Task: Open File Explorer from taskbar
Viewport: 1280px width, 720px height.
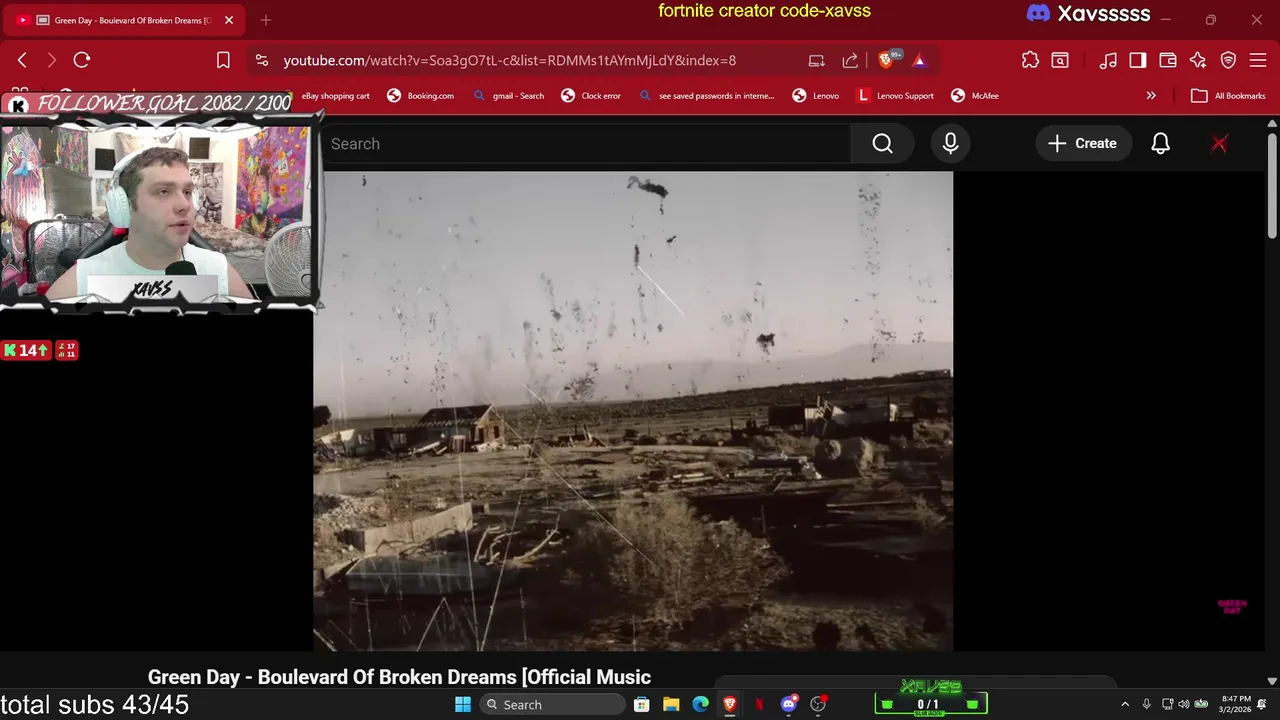Action: click(x=671, y=704)
